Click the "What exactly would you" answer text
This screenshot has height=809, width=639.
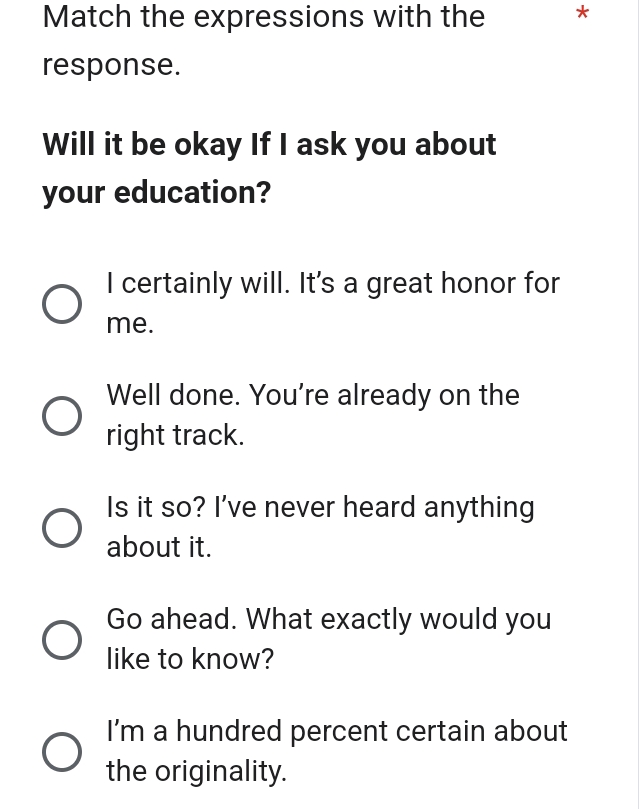coord(398,620)
